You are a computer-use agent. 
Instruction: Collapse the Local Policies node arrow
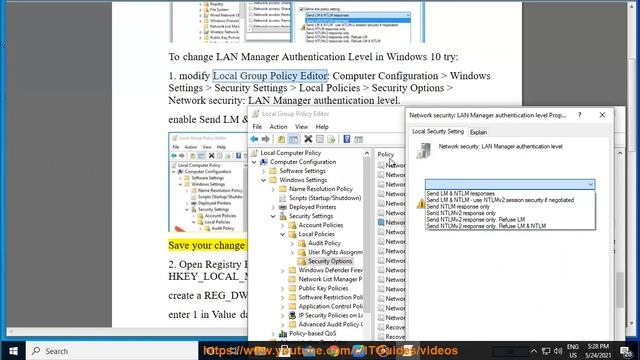point(282,234)
